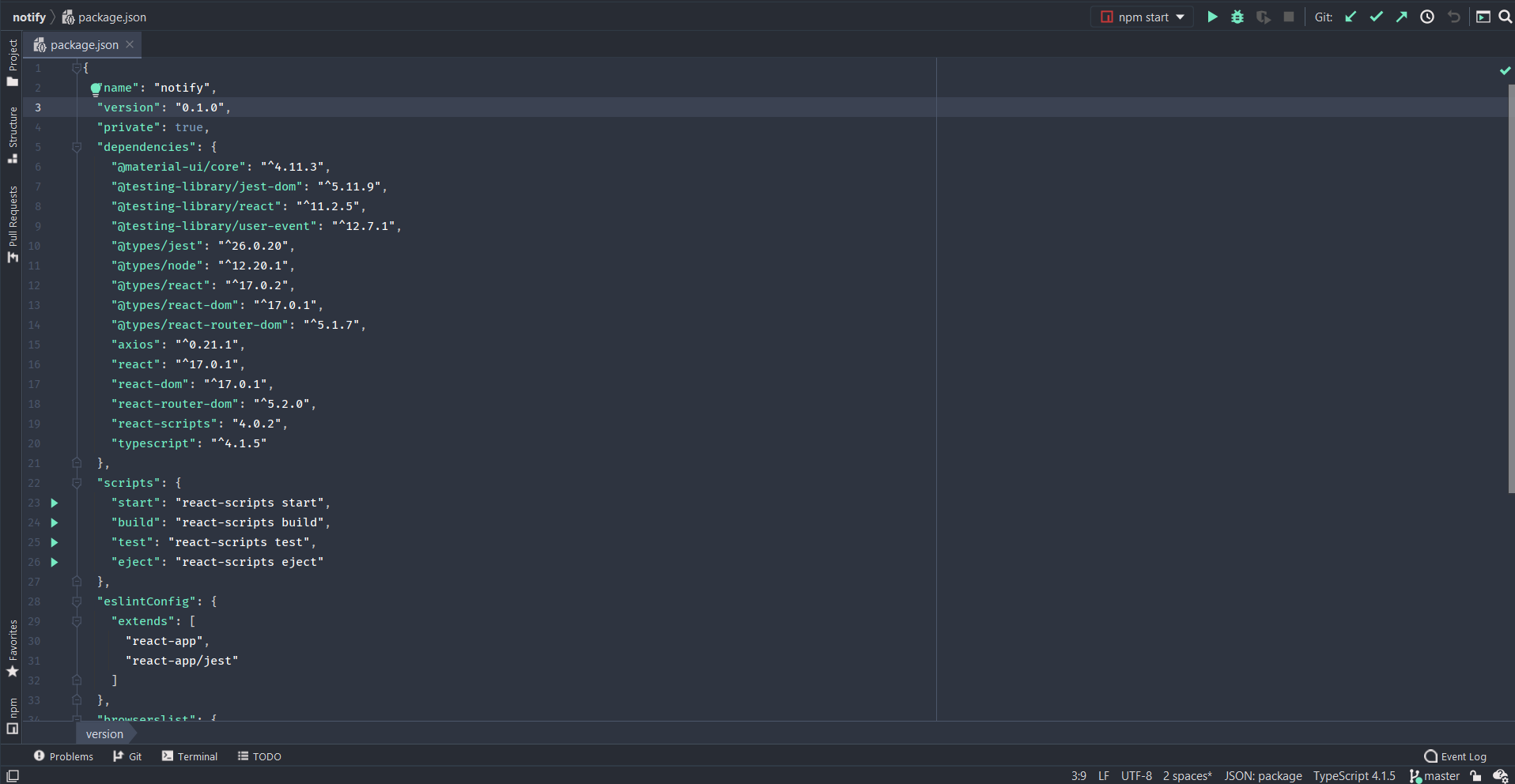Click the notify project breadcrumb
This screenshot has width=1515, height=784.
[29, 17]
